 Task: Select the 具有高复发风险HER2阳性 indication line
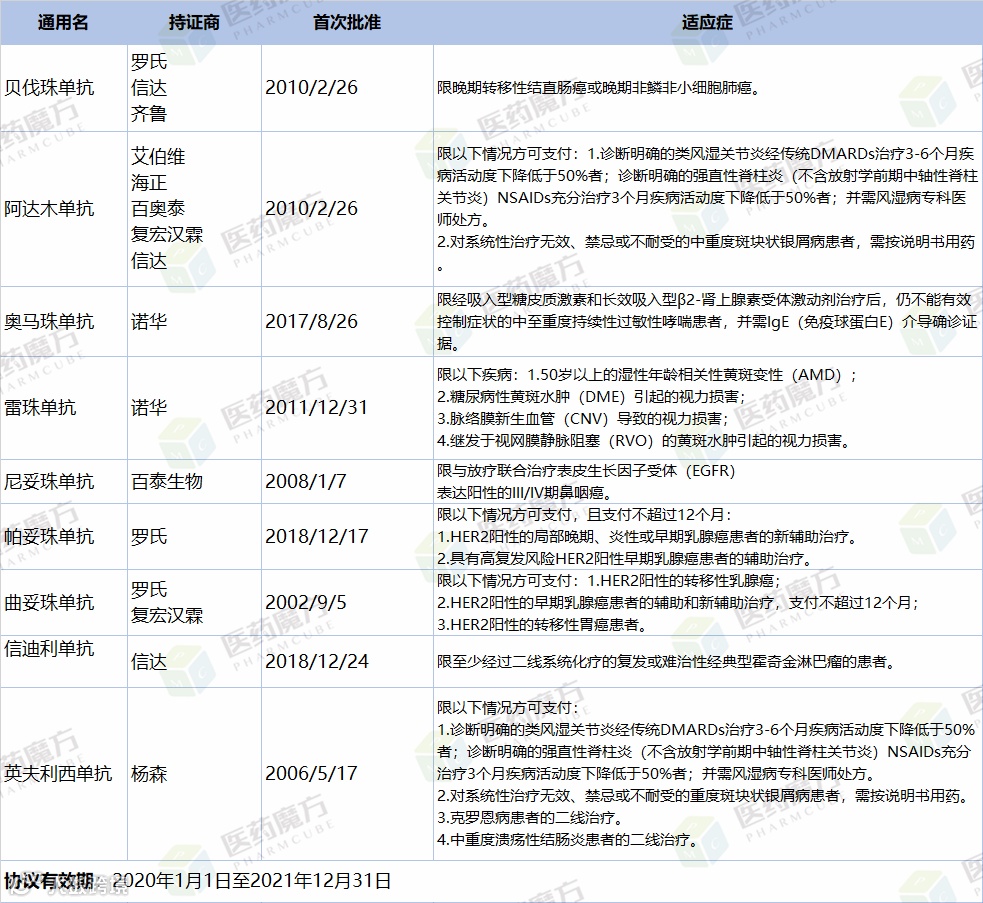pos(626,558)
